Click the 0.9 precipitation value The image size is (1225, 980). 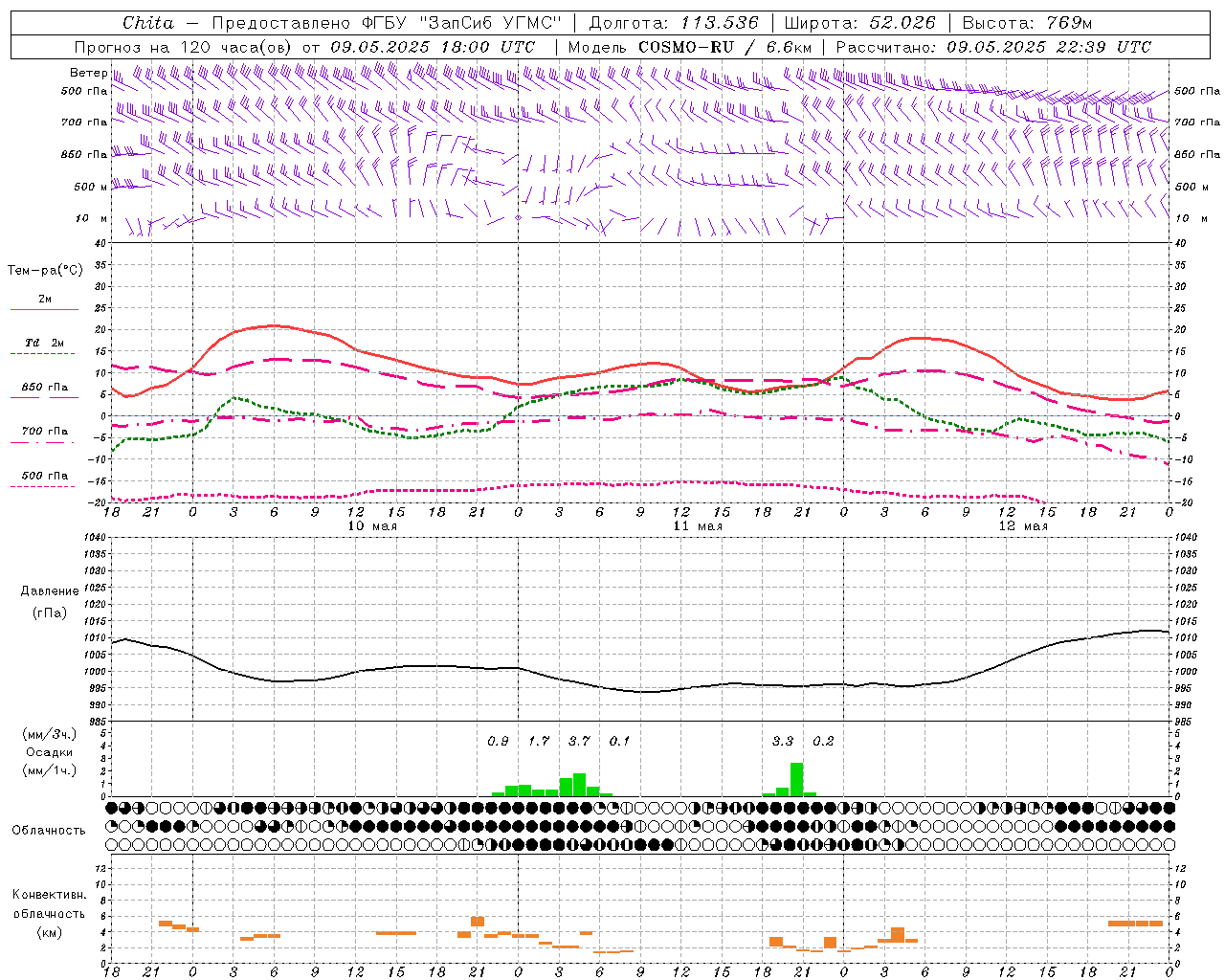coord(498,742)
